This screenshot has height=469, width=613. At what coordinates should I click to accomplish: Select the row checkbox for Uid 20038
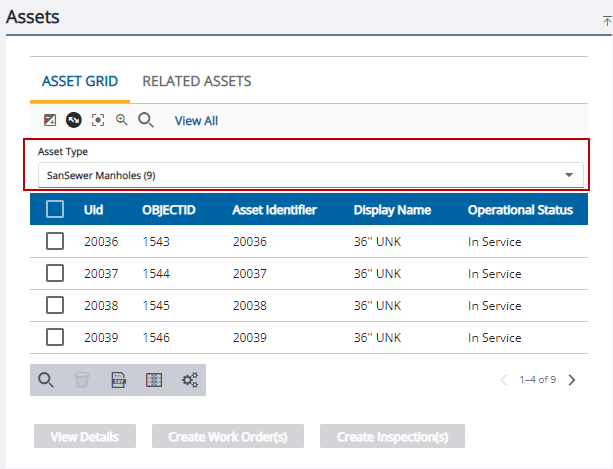(55, 306)
